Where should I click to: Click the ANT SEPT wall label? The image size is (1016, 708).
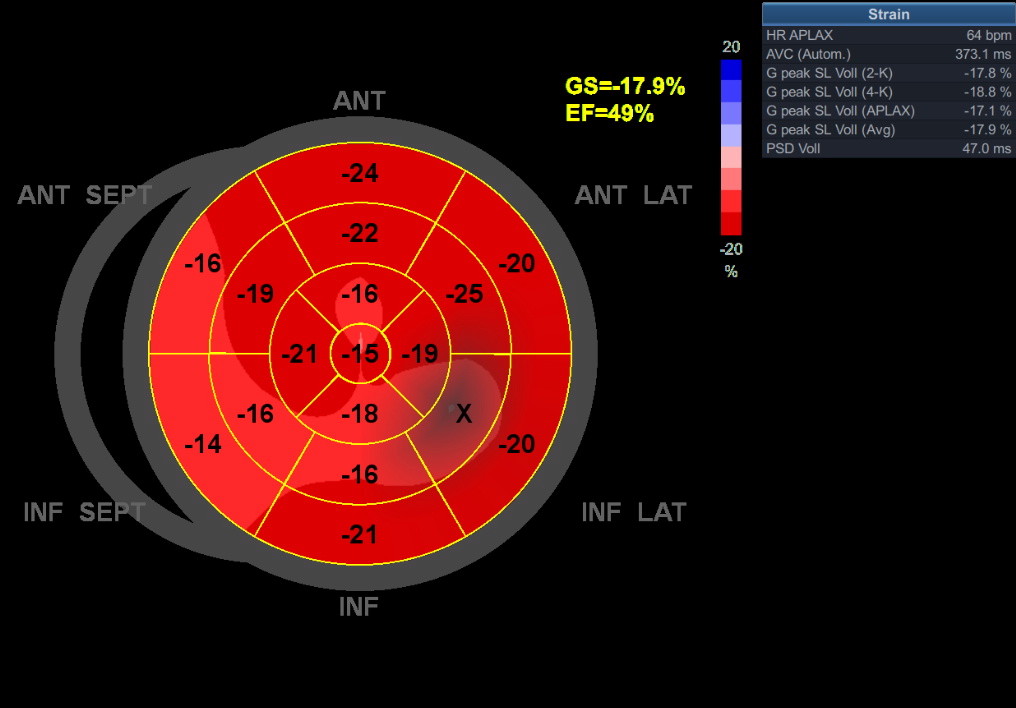coord(84,195)
